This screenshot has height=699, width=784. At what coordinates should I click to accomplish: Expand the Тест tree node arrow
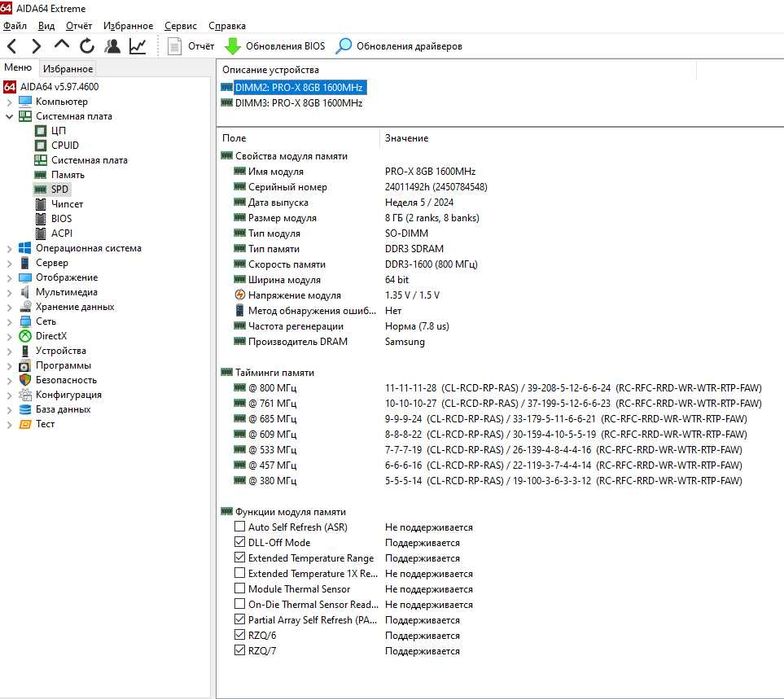coord(10,424)
